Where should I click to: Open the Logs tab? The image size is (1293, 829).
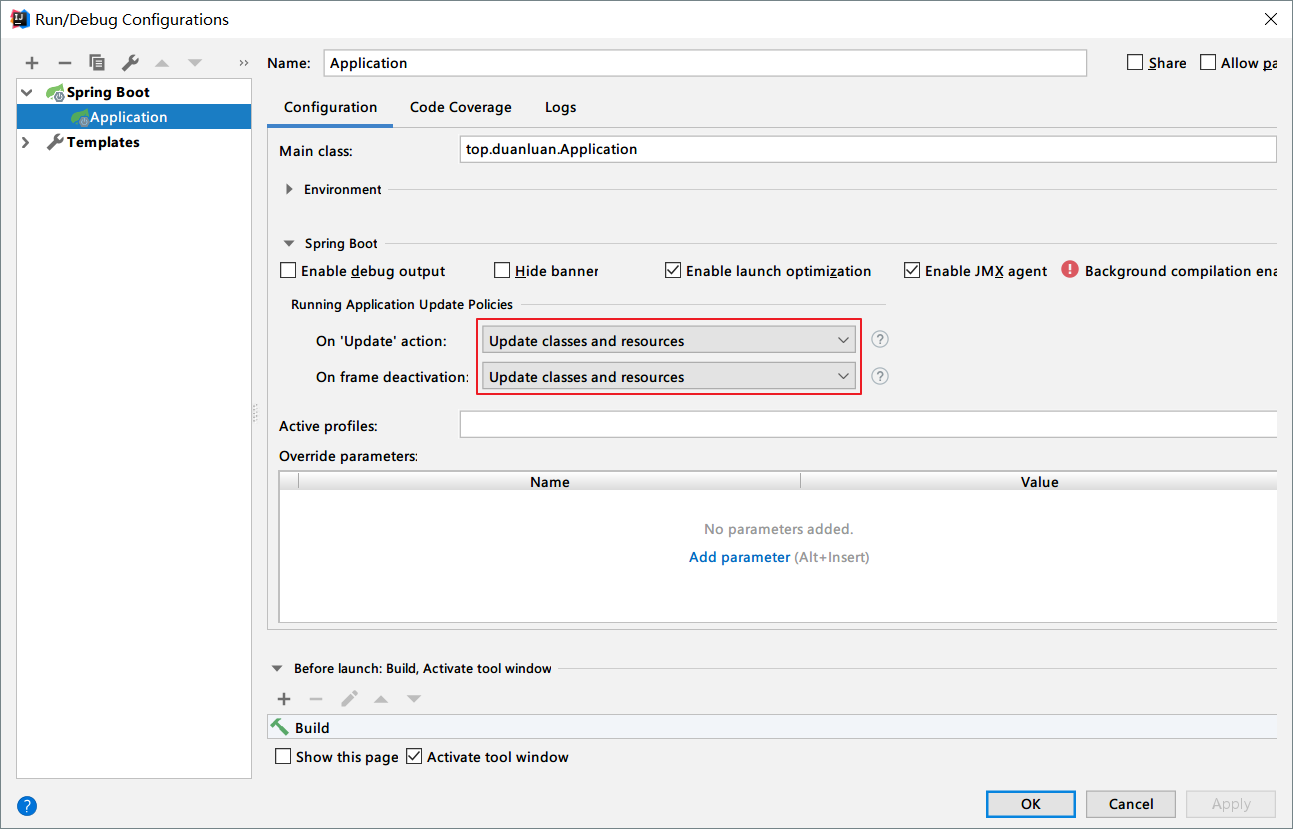tap(560, 107)
